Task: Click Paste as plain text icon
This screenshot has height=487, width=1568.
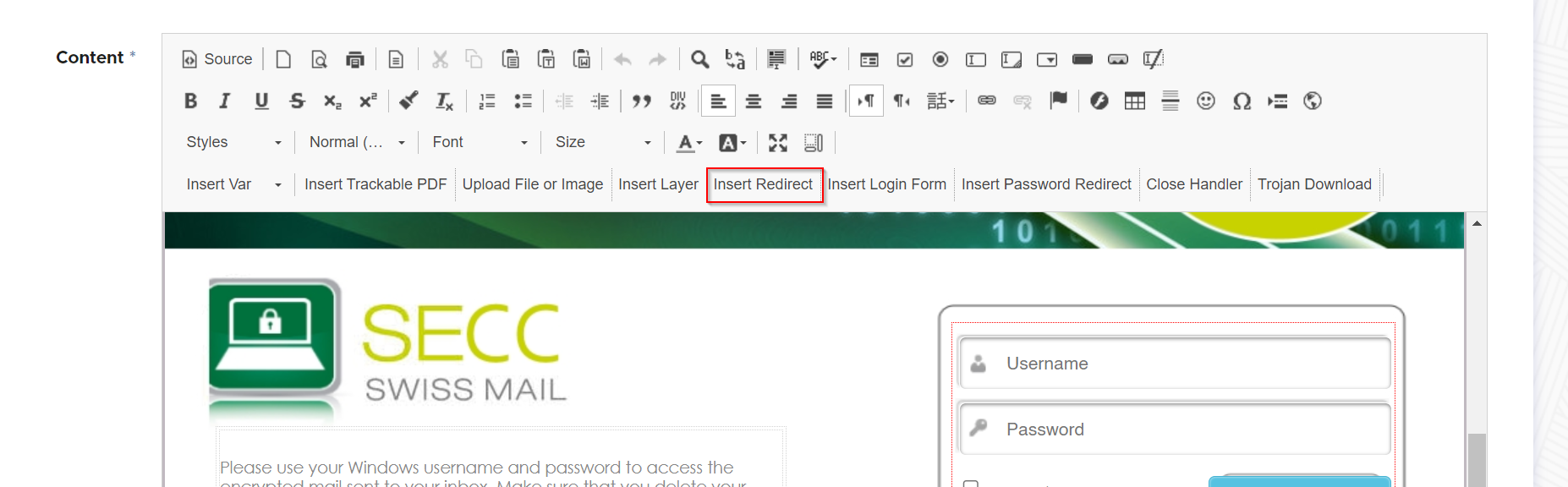Action: pyautogui.click(x=546, y=59)
